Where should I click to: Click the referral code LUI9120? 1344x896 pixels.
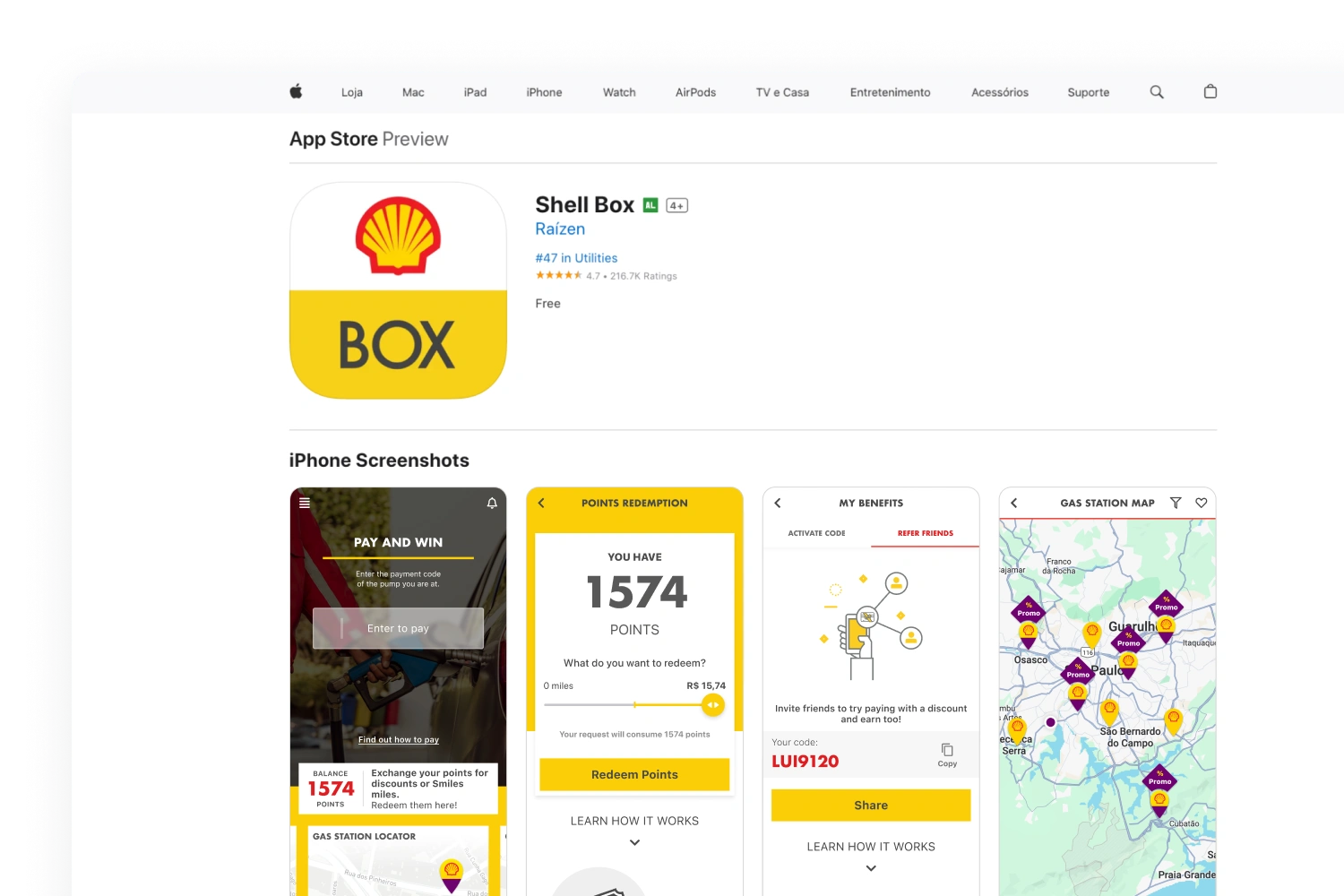(x=806, y=762)
